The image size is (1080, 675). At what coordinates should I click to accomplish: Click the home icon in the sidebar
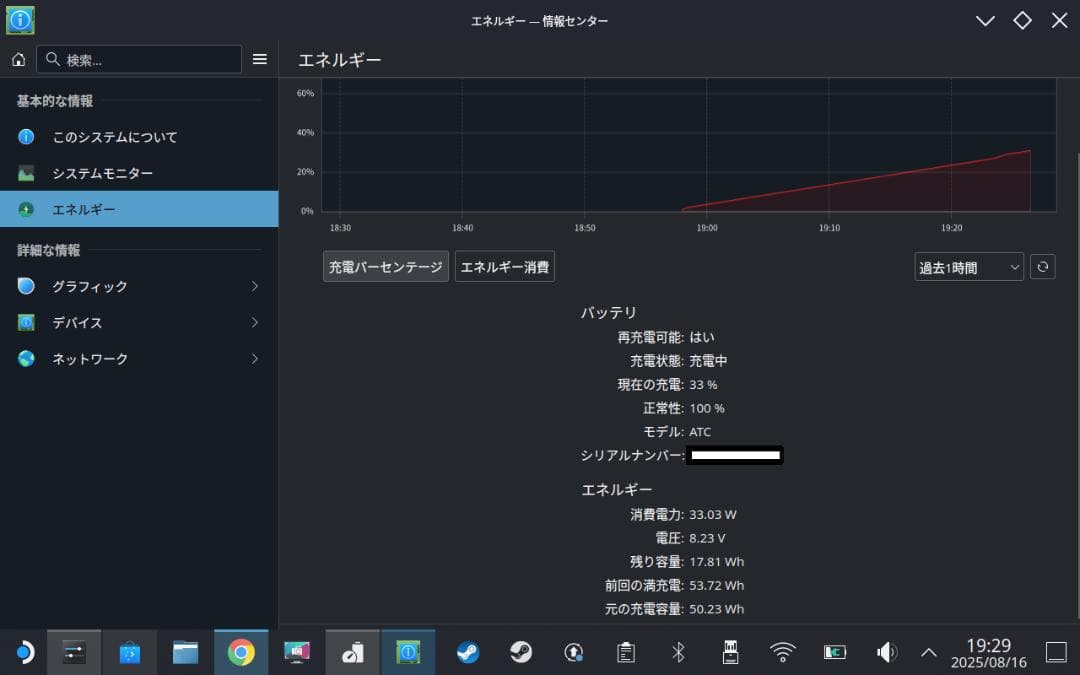click(x=18, y=59)
